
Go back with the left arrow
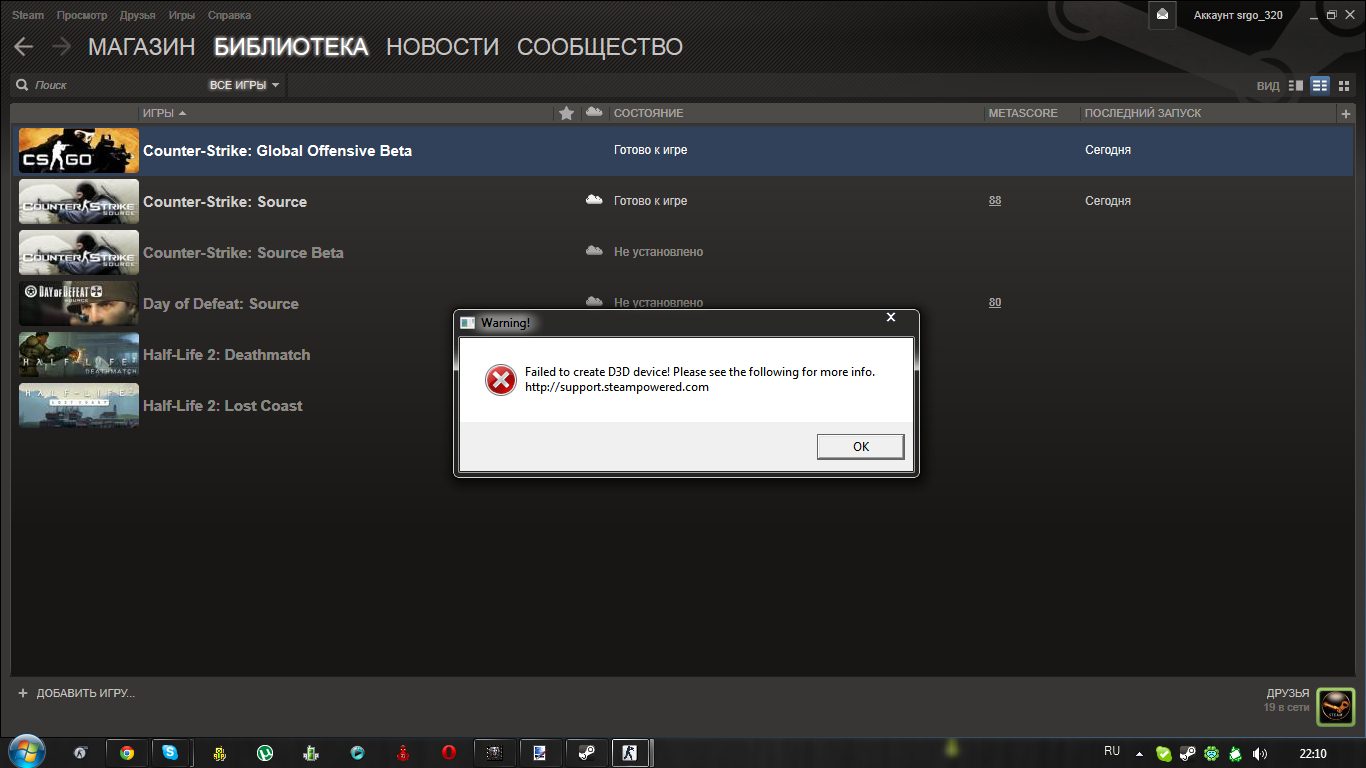(x=23, y=47)
